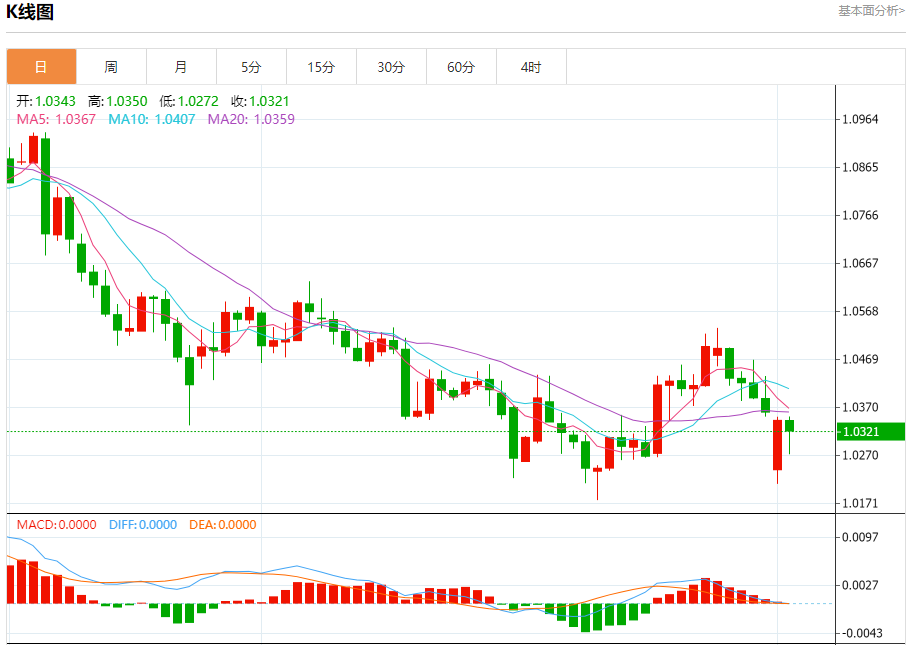Click the 1.0568 price axis label

pyautogui.click(x=860, y=311)
